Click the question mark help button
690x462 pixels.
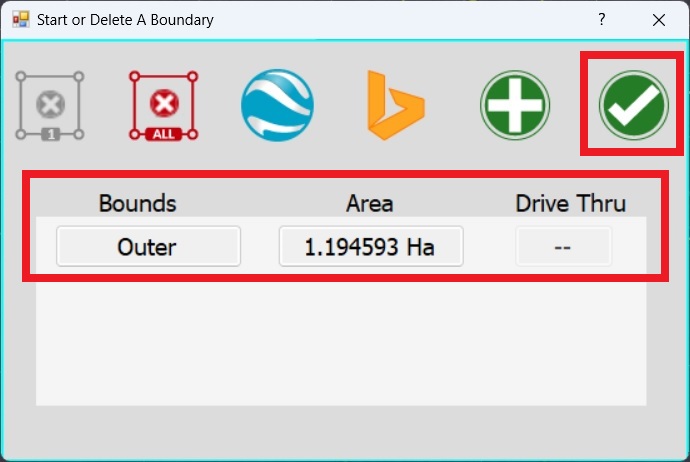pyautogui.click(x=602, y=19)
